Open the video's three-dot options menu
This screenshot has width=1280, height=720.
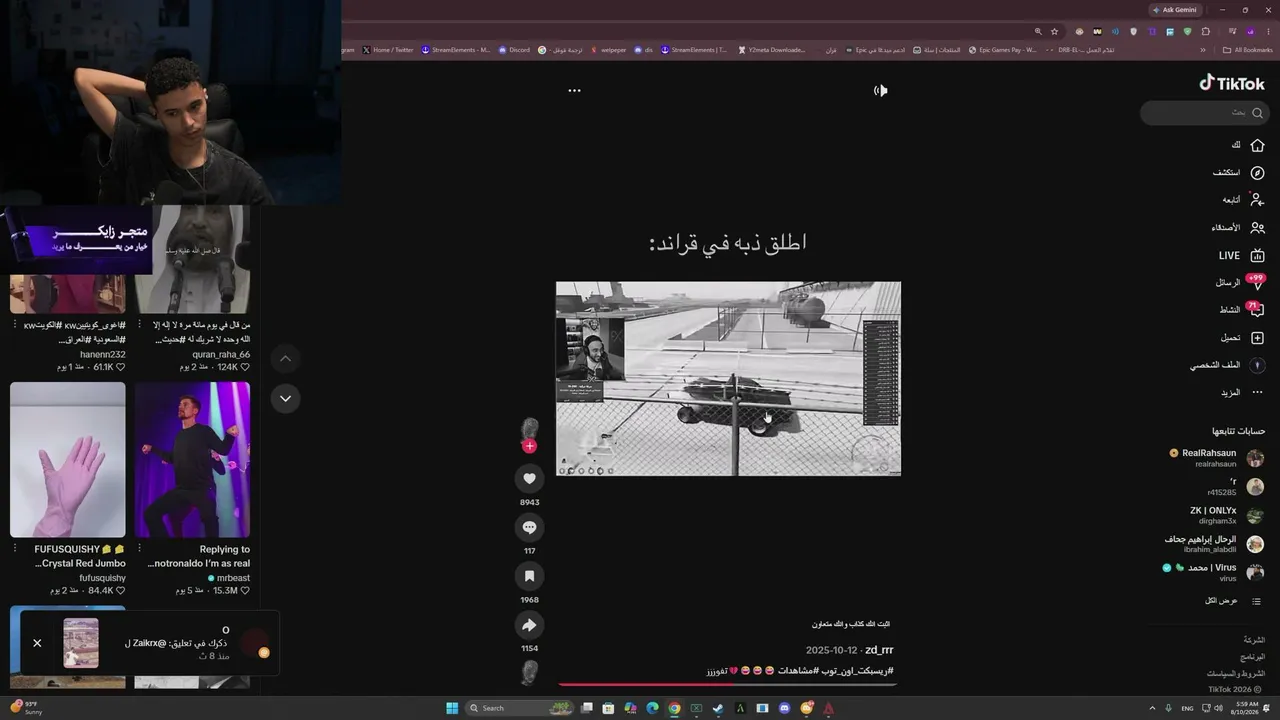(x=574, y=90)
